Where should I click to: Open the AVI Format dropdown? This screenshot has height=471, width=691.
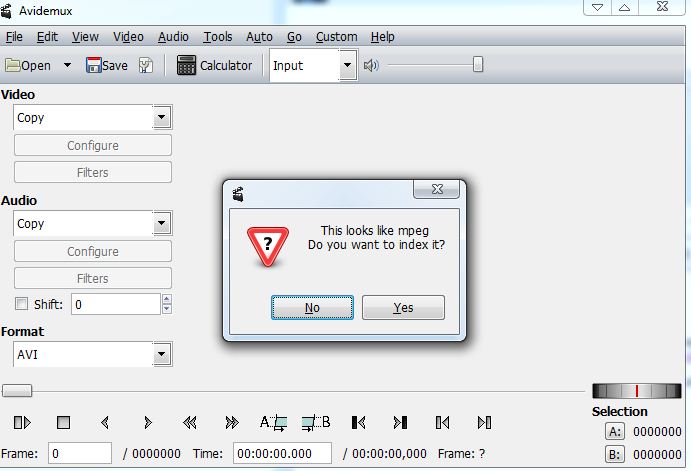162,354
